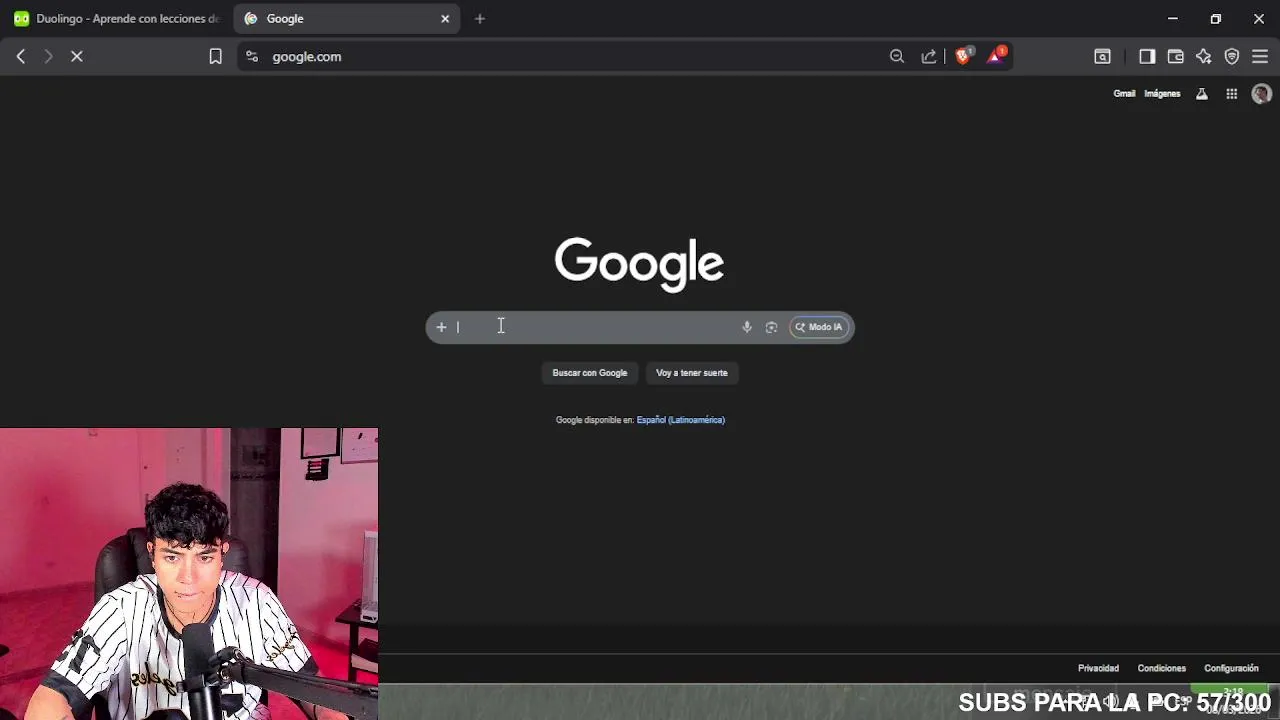Open the browser main menu

tap(1260, 57)
